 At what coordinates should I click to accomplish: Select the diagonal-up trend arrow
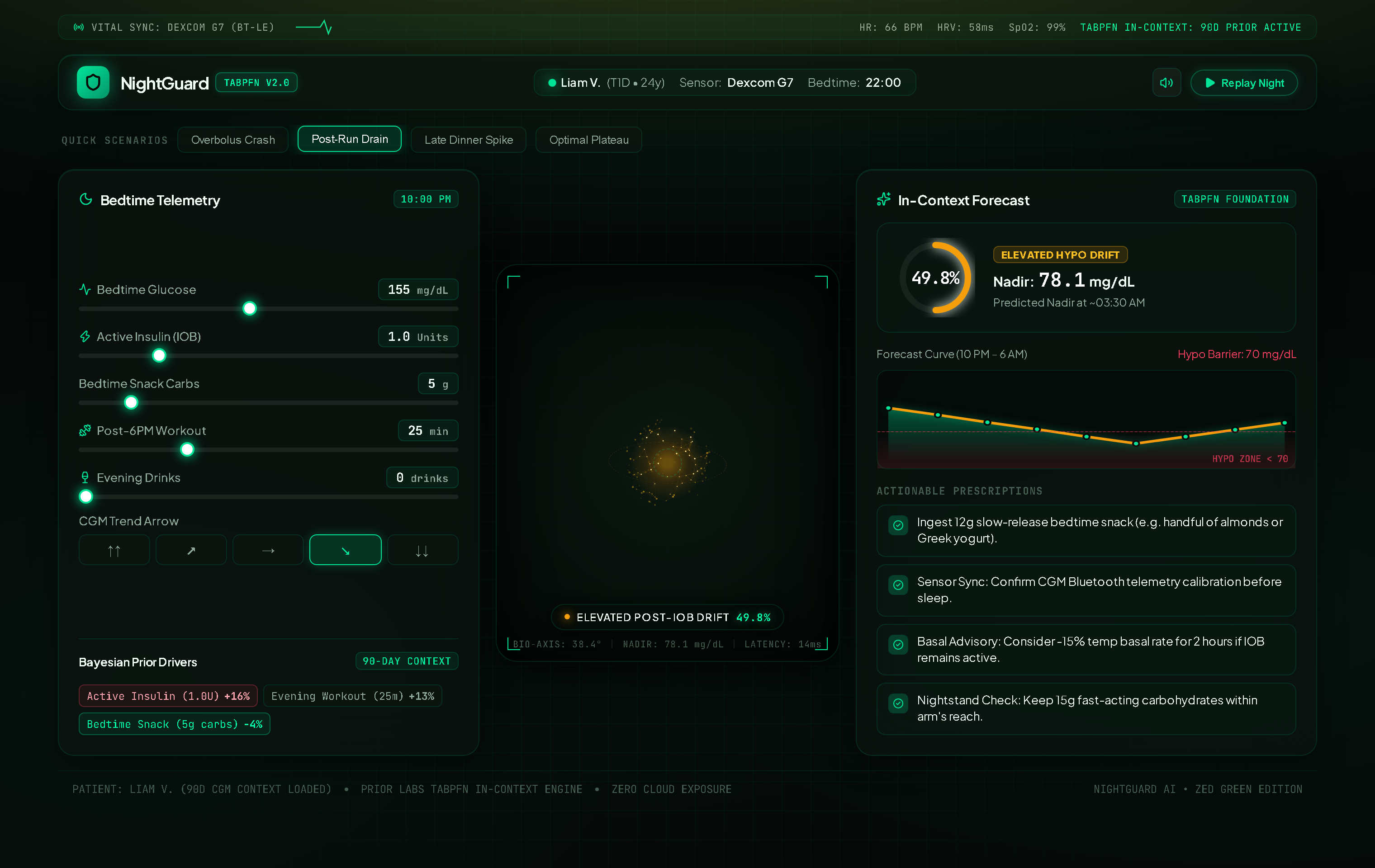click(191, 550)
